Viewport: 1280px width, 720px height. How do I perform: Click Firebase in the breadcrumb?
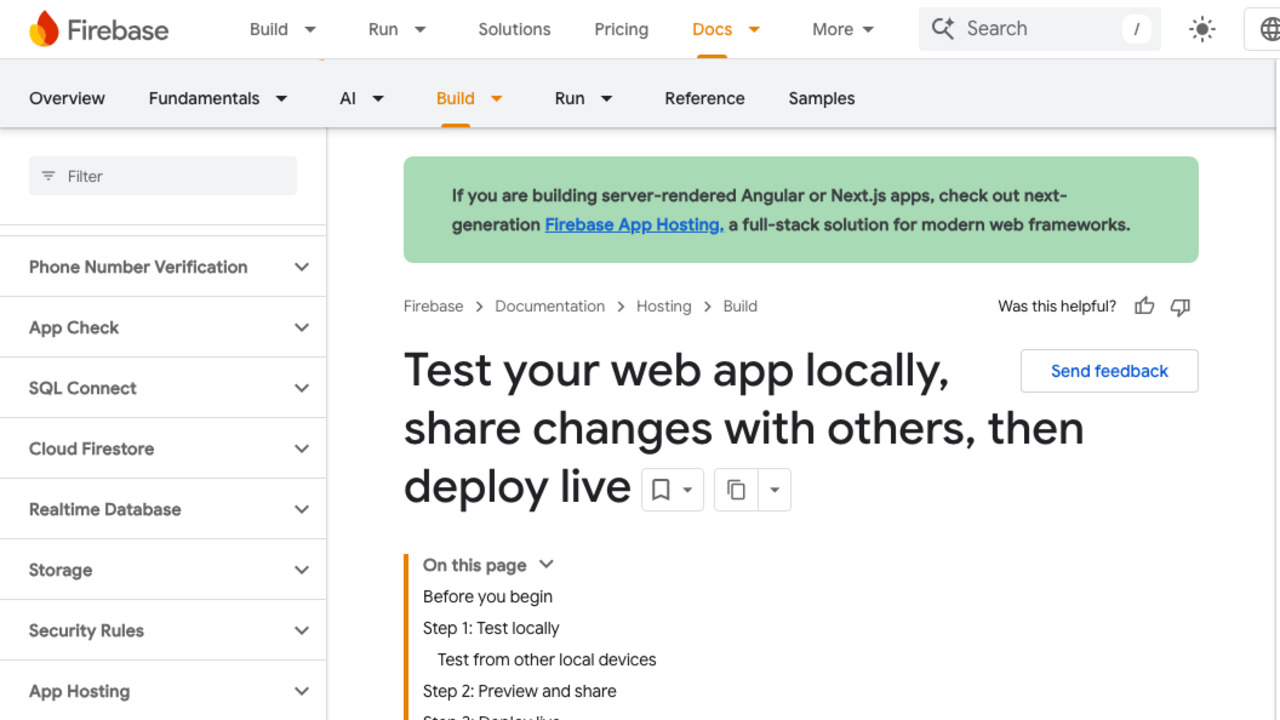[x=433, y=307]
